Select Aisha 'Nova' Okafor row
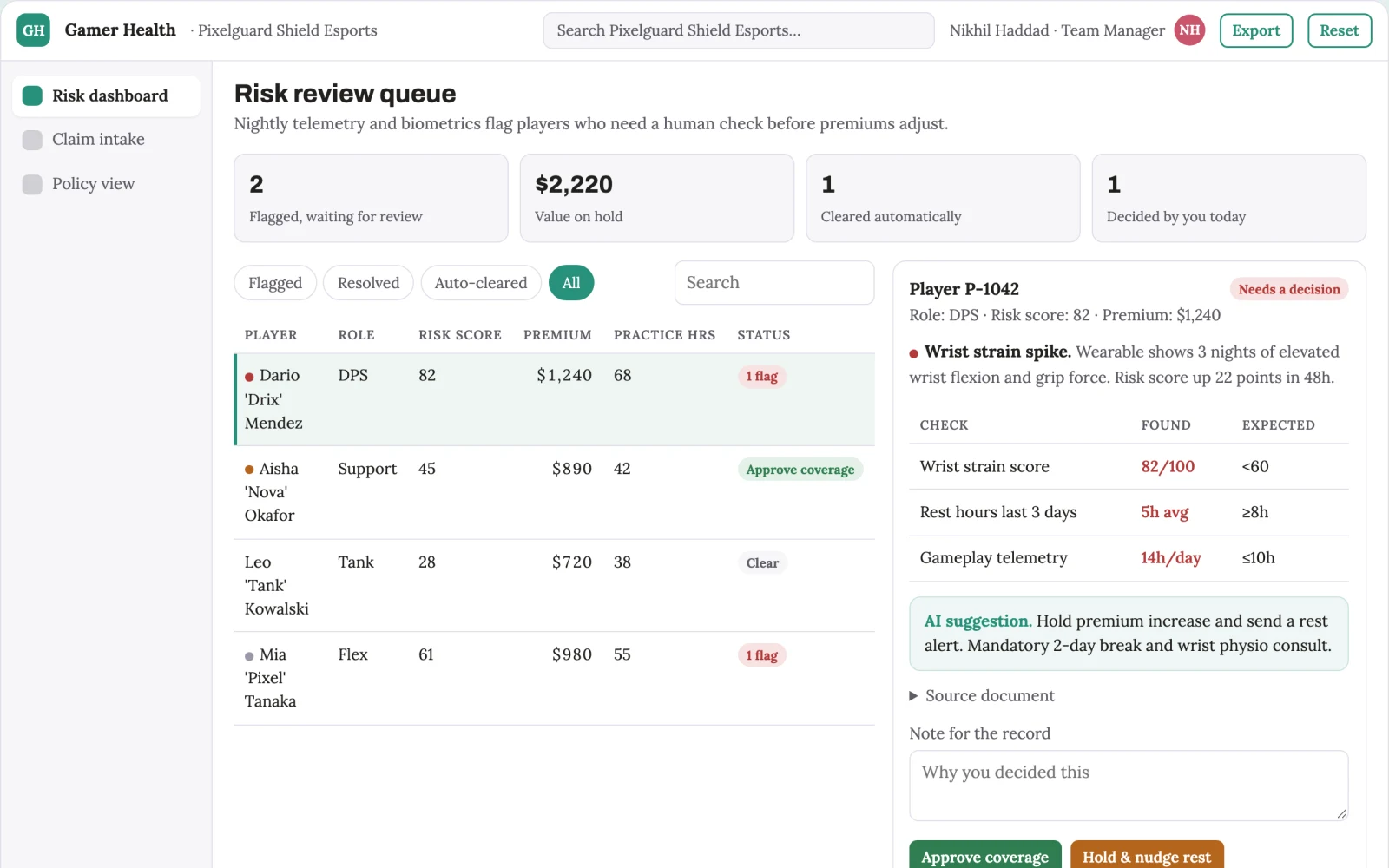The image size is (1389, 868). tap(555, 492)
